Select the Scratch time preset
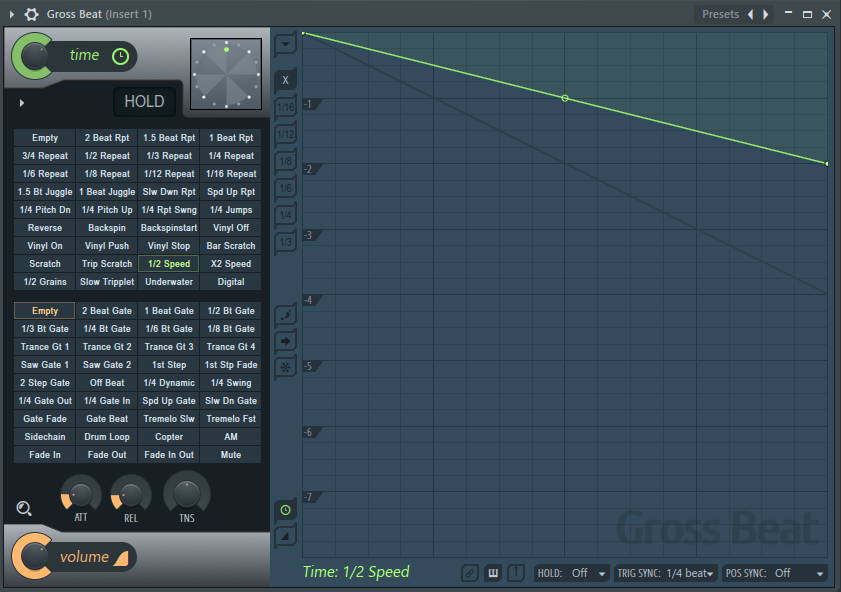Screen dimensions: 841x592 tap(45, 264)
